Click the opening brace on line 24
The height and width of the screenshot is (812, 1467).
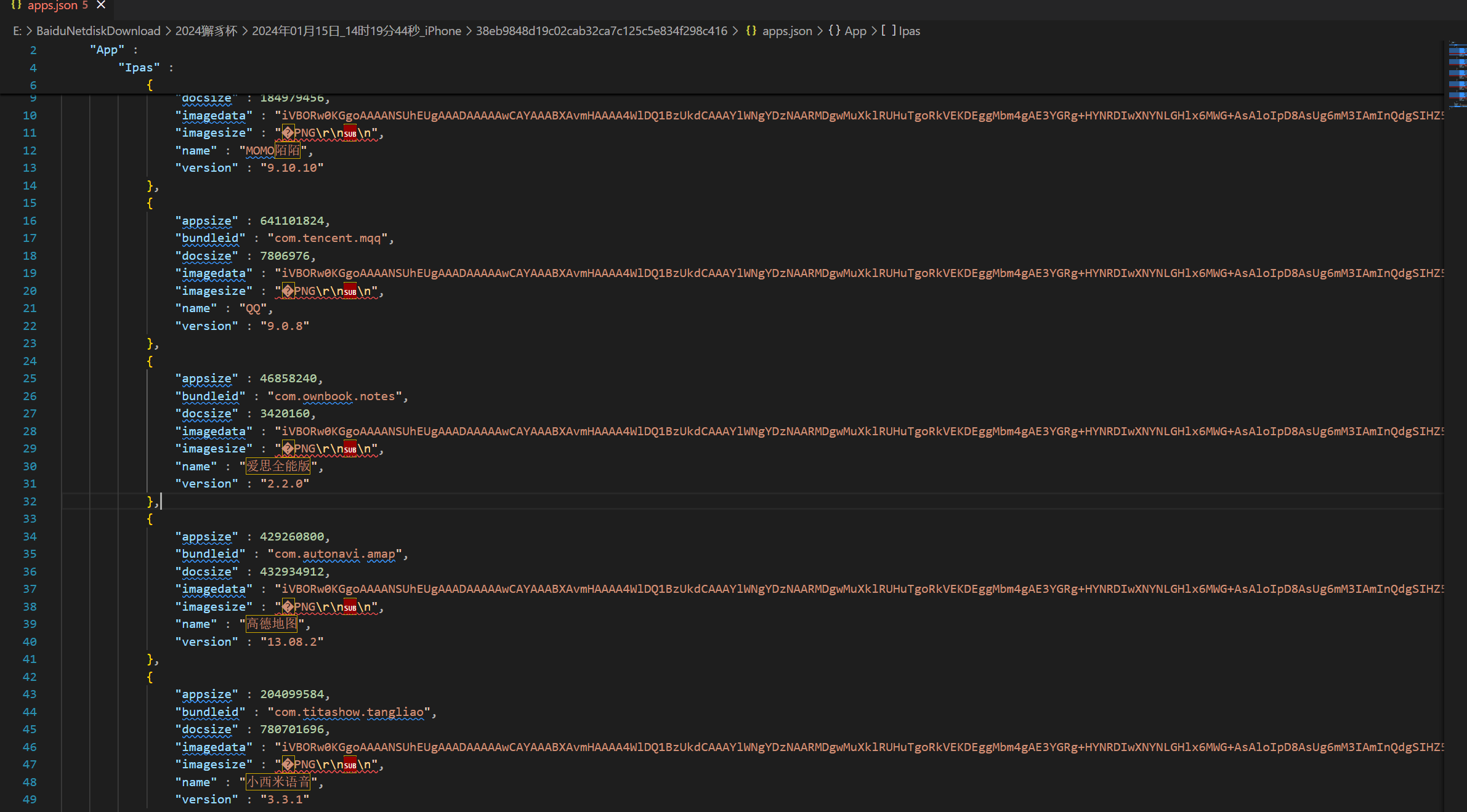150,361
